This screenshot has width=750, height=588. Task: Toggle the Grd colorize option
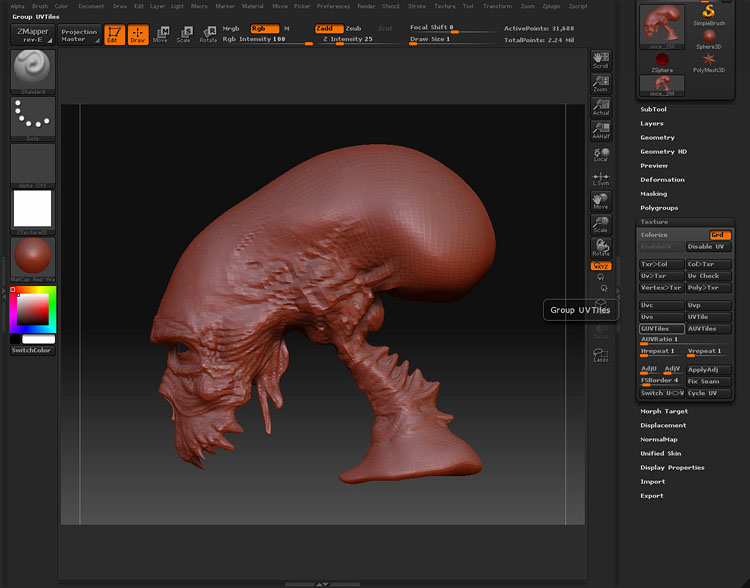tap(720, 234)
